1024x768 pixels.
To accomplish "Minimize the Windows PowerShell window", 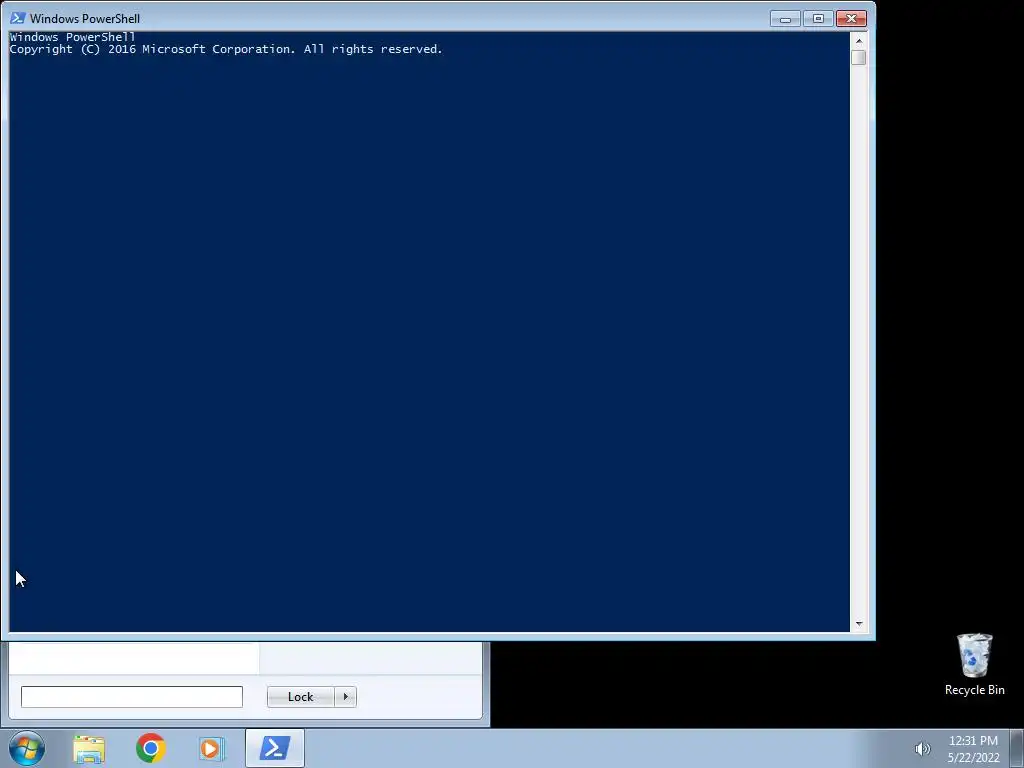I will 786,19.
